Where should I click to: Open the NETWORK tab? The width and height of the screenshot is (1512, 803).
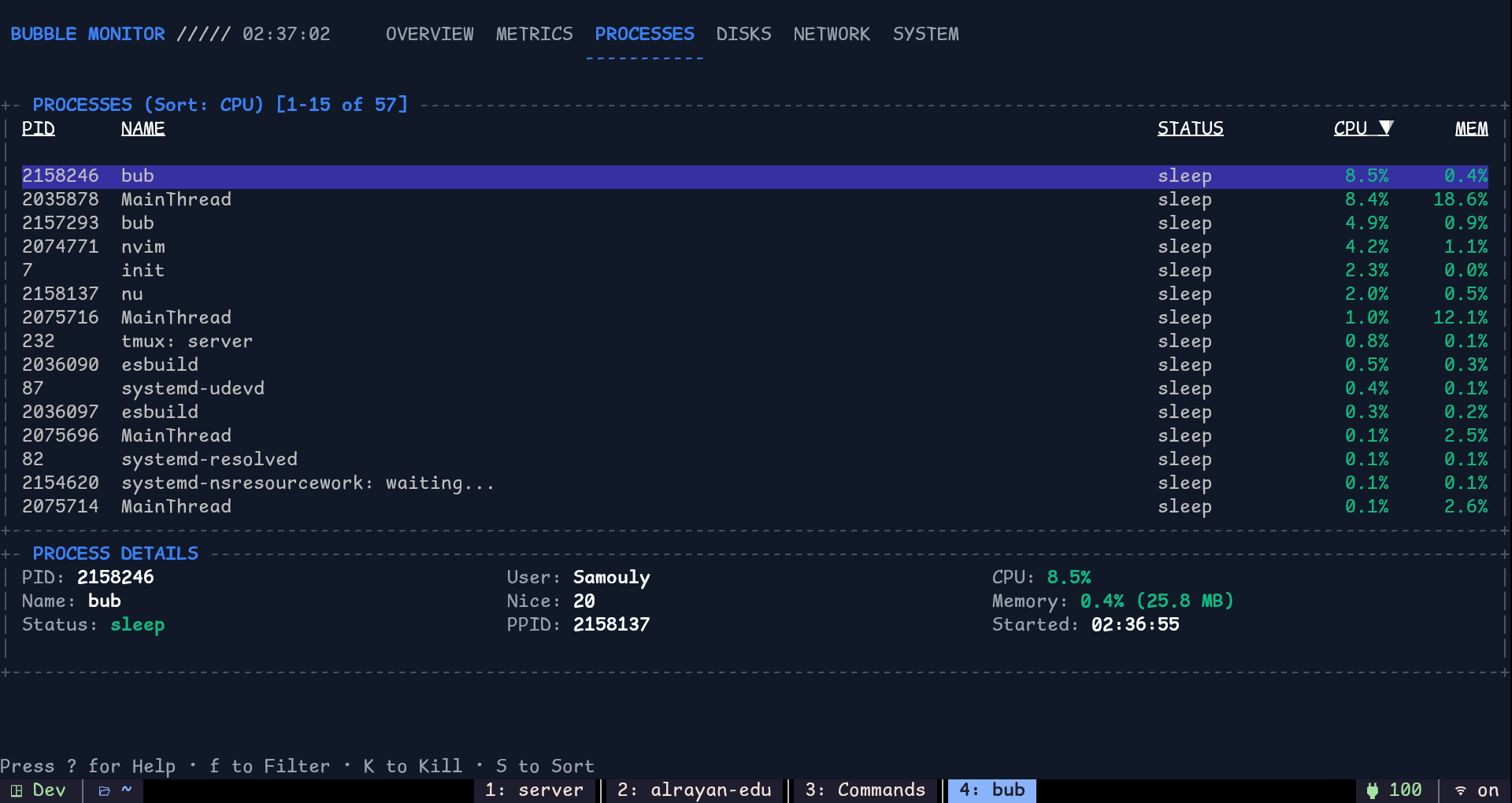[x=832, y=34]
